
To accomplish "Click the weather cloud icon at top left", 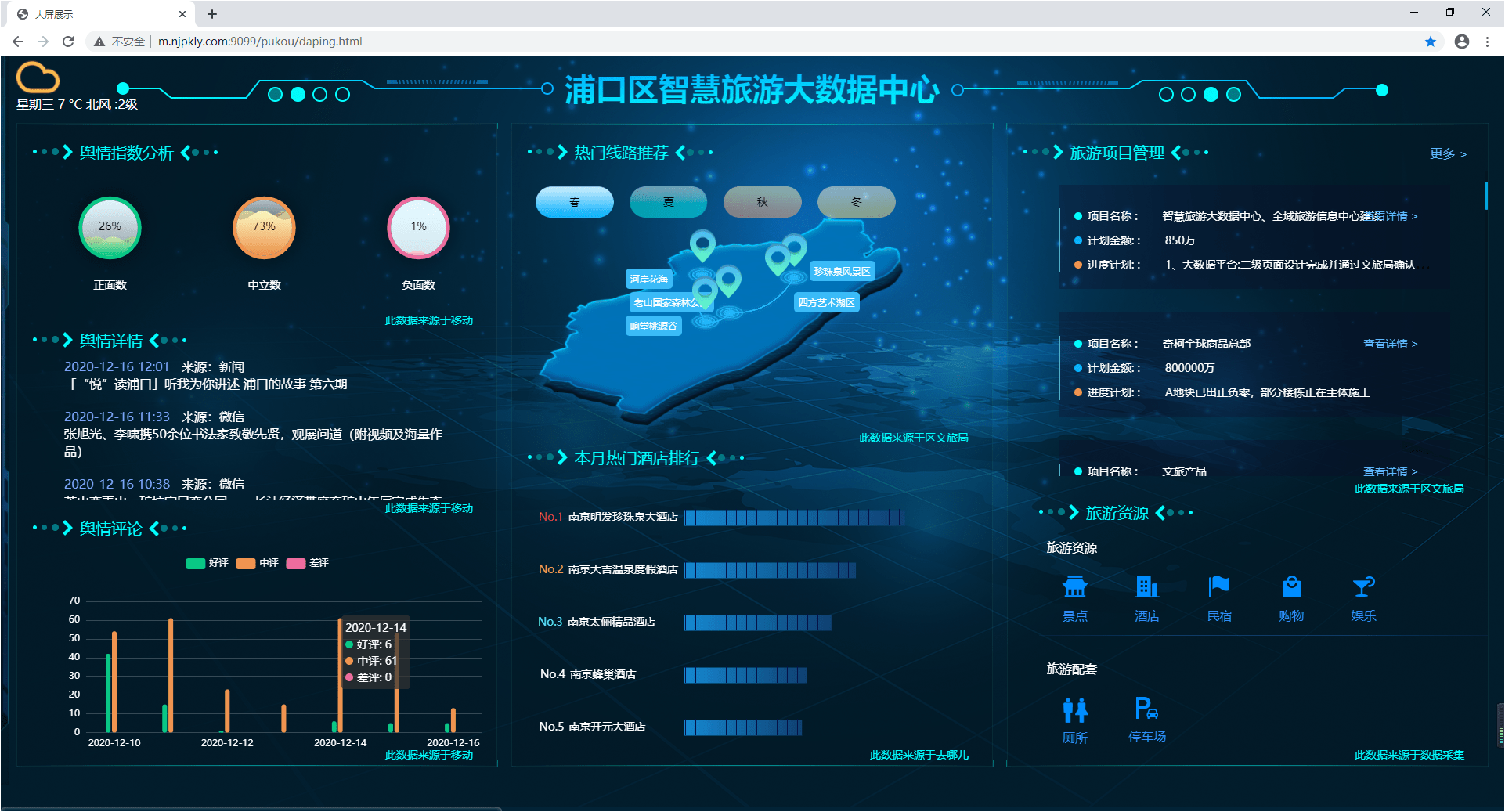I will point(36,78).
